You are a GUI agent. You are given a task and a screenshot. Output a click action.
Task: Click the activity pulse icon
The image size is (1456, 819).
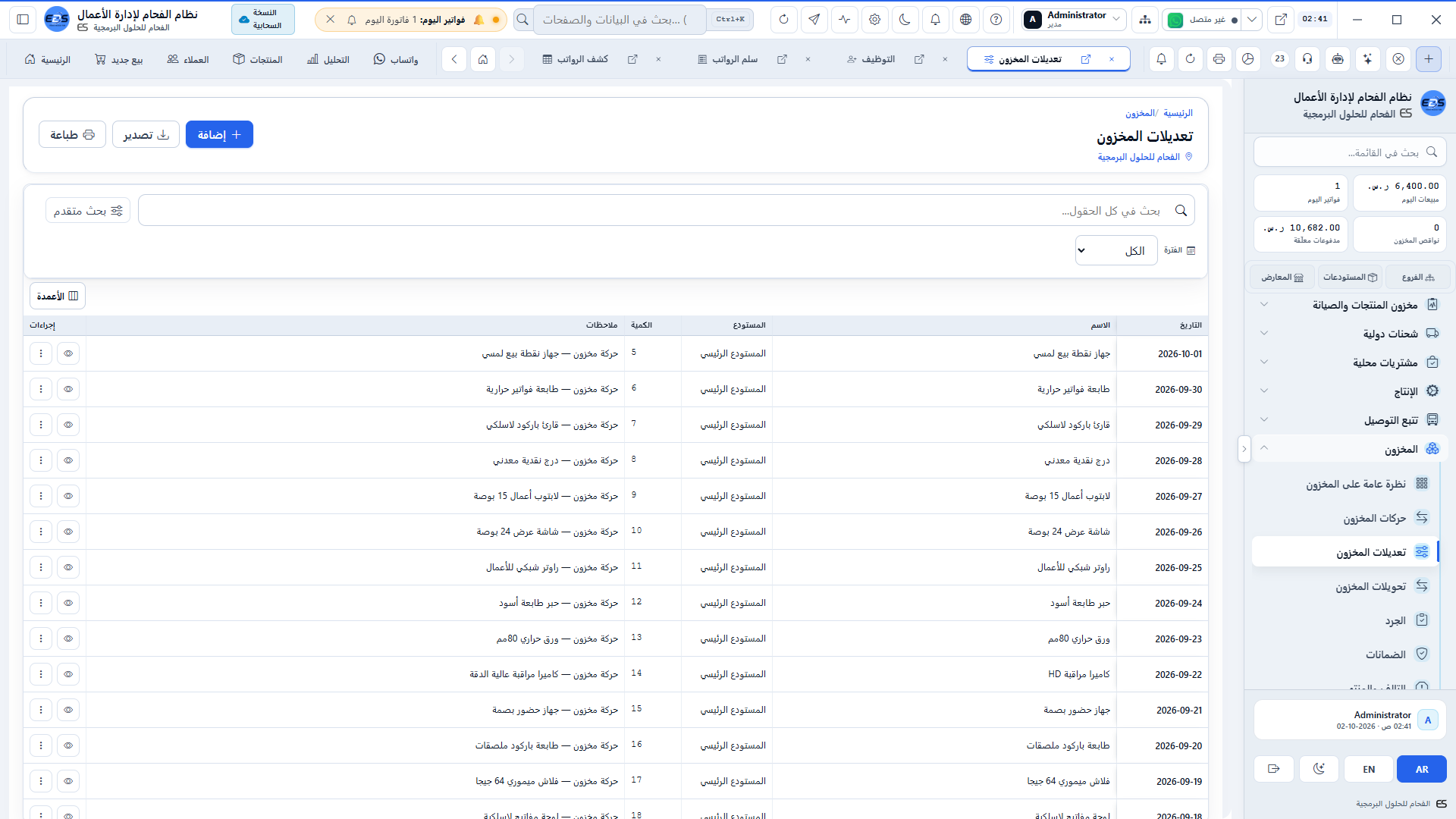[844, 20]
